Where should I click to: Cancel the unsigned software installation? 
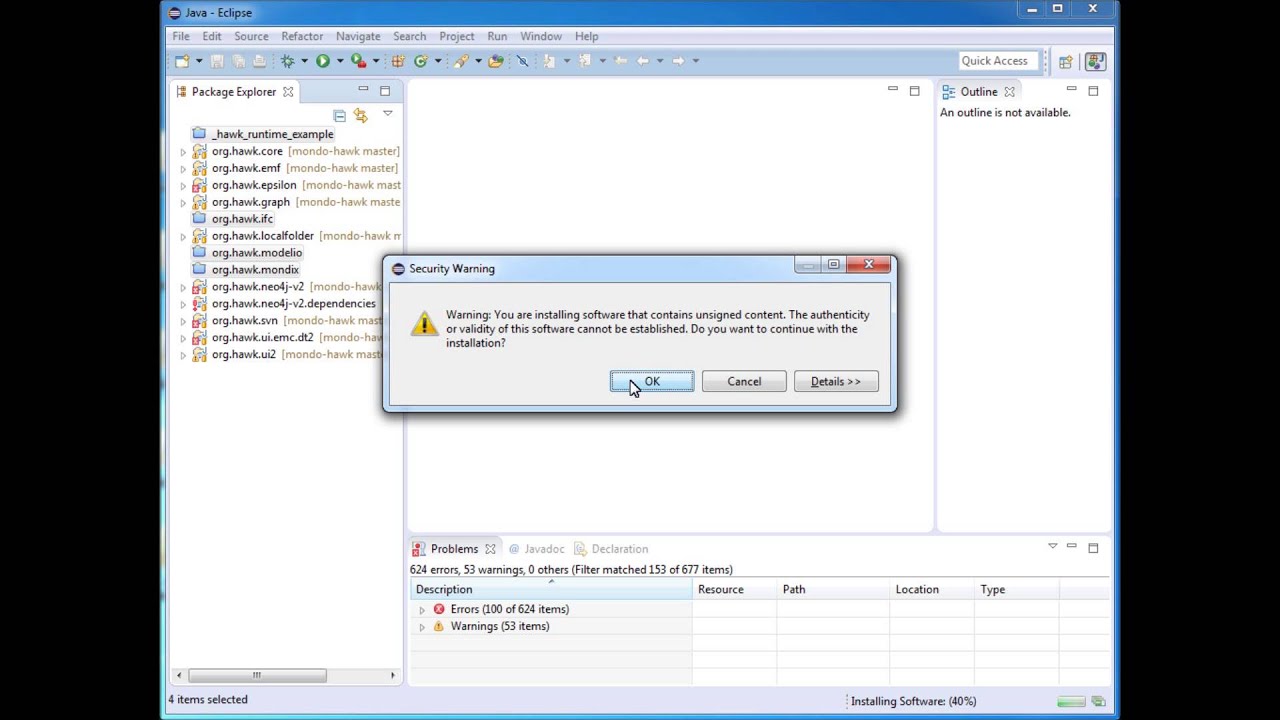pos(744,381)
